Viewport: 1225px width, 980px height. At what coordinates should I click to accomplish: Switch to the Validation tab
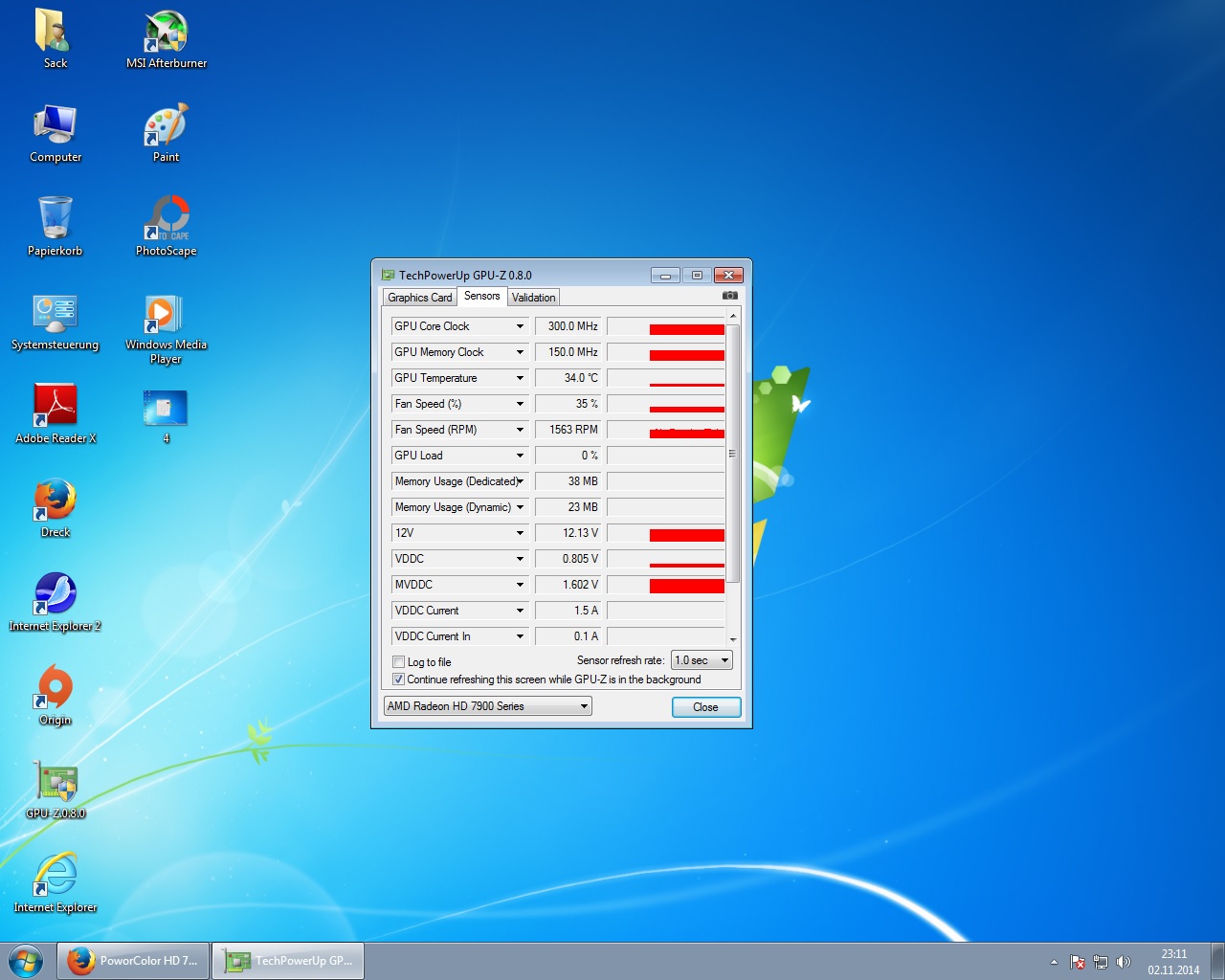coord(533,298)
